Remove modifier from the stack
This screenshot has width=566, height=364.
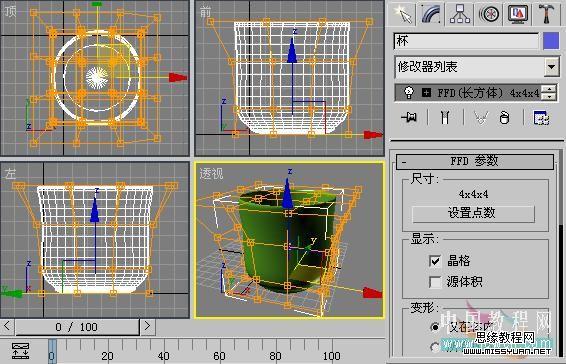(x=504, y=118)
